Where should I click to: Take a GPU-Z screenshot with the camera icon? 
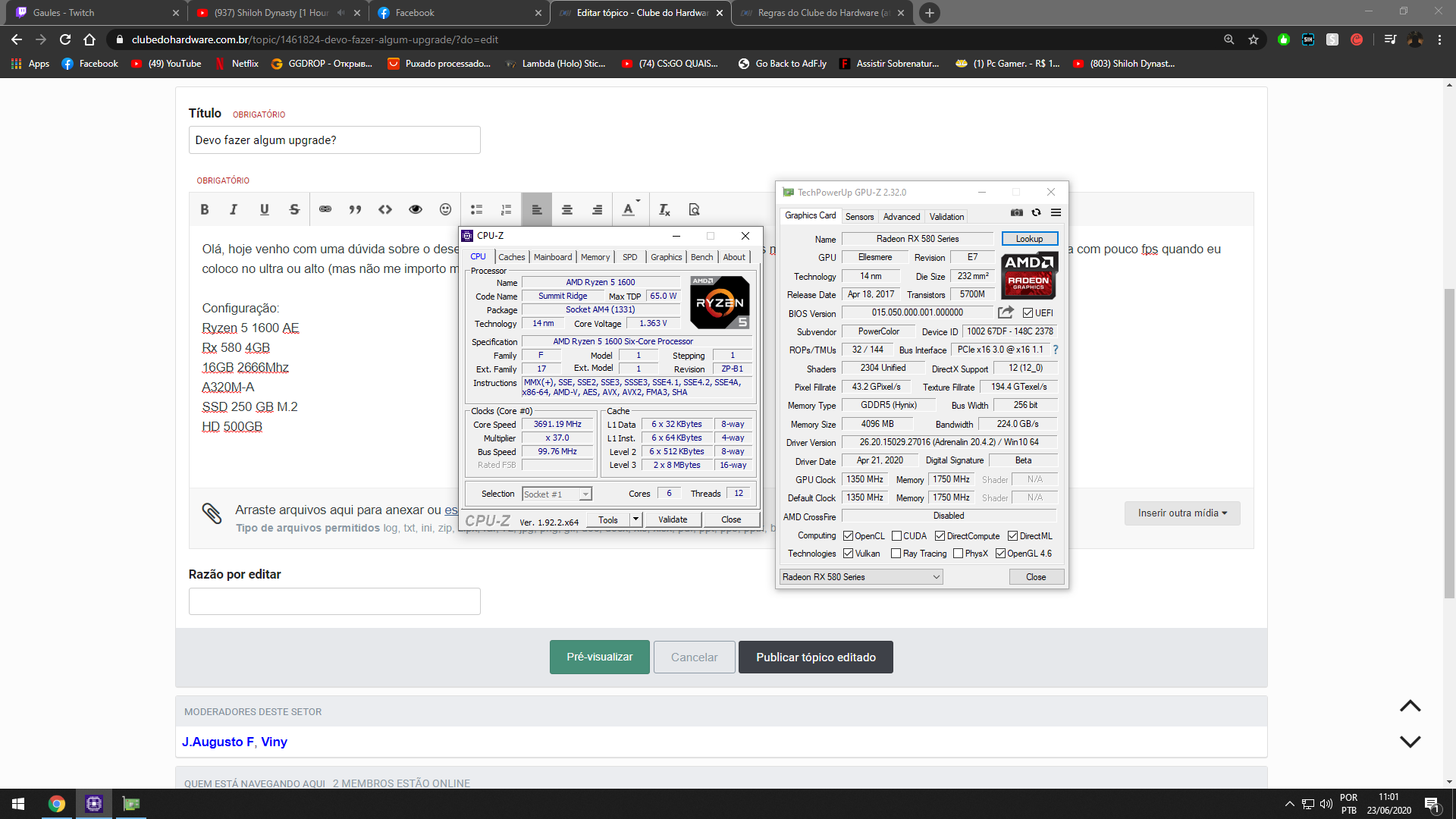click(x=1017, y=213)
